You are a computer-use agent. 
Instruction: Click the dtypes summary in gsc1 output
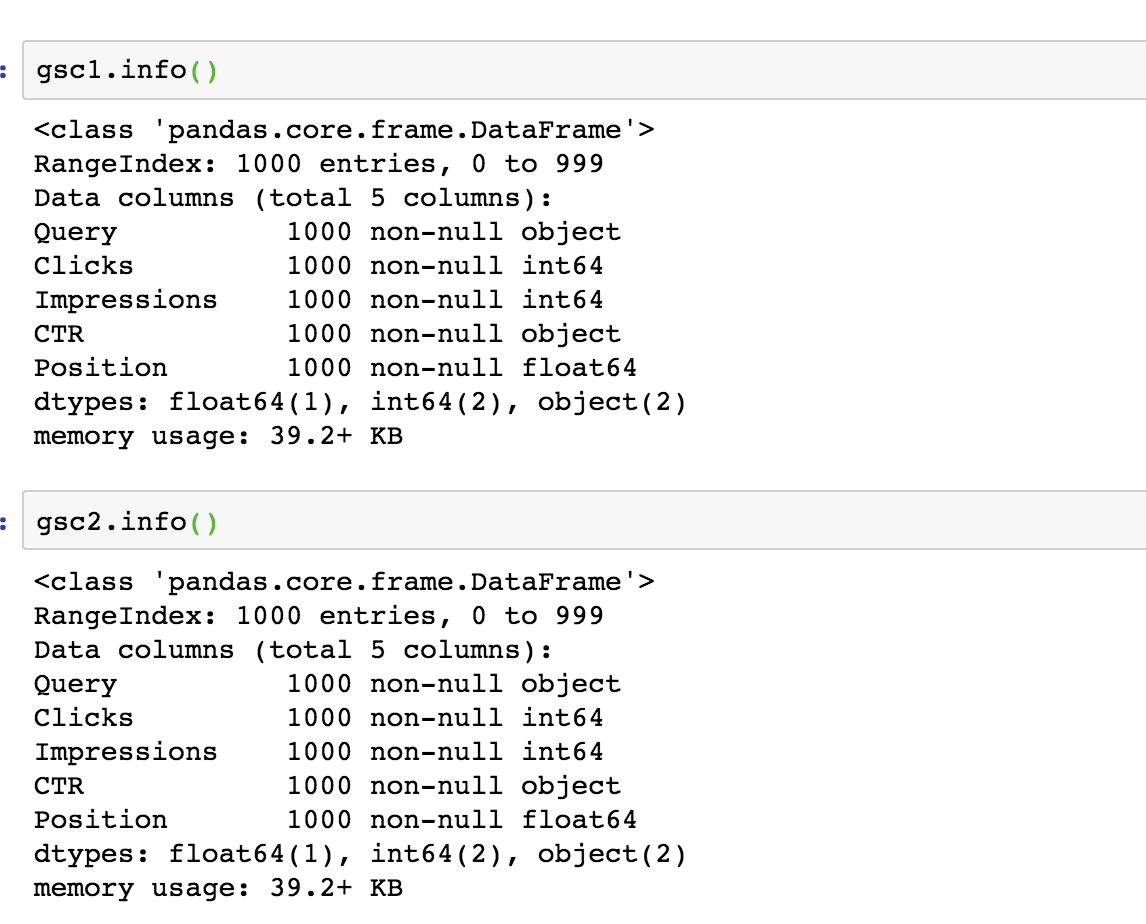pyautogui.click(x=360, y=402)
